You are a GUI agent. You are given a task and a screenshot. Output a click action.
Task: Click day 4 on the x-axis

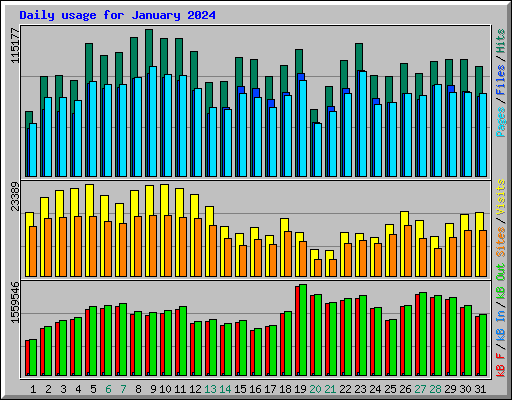tap(78, 389)
